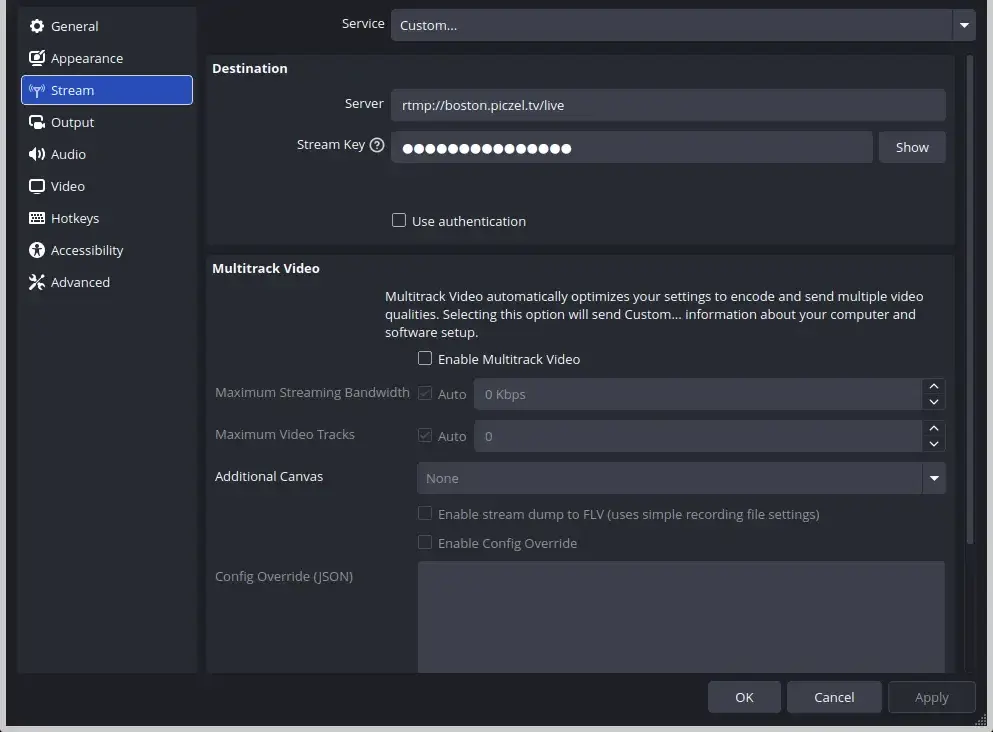
Task: Click the Destination section heading
Action: (250, 68)
